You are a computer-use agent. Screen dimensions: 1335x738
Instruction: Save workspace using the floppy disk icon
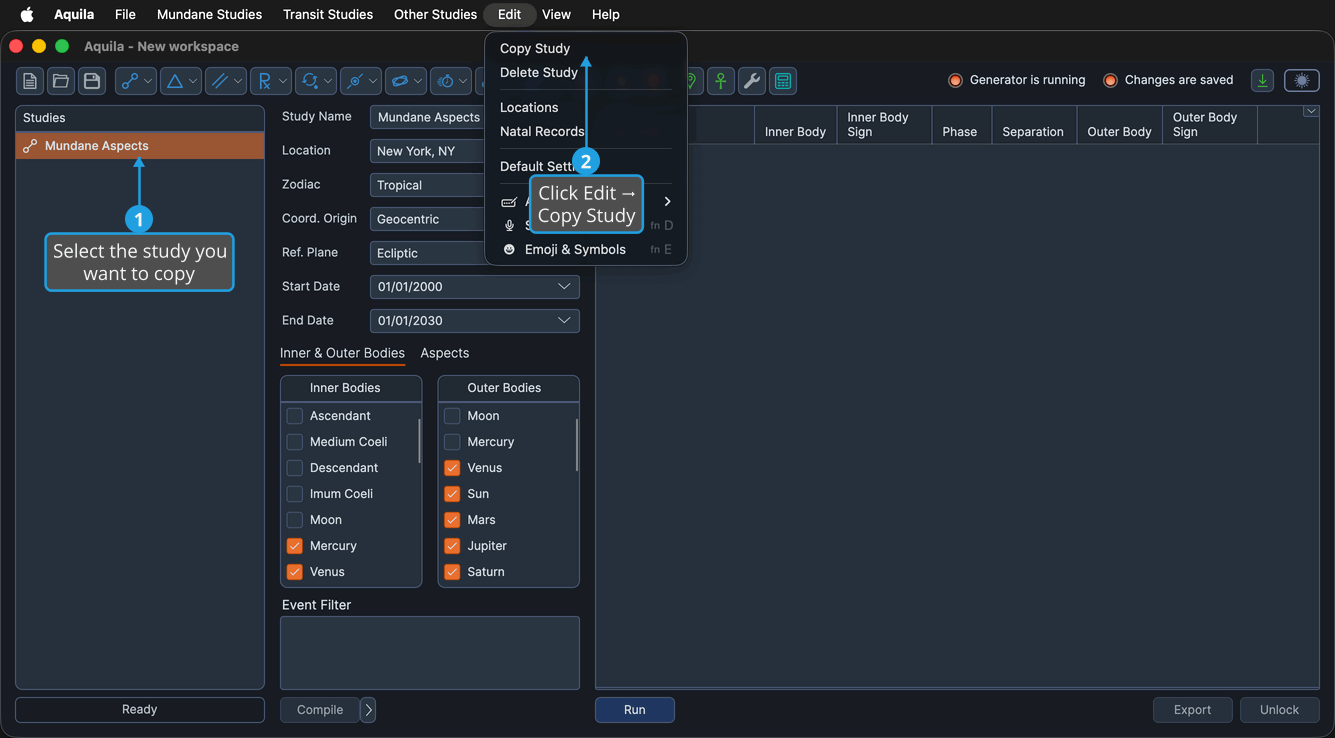pyautogui.click(x=92, y=81)
